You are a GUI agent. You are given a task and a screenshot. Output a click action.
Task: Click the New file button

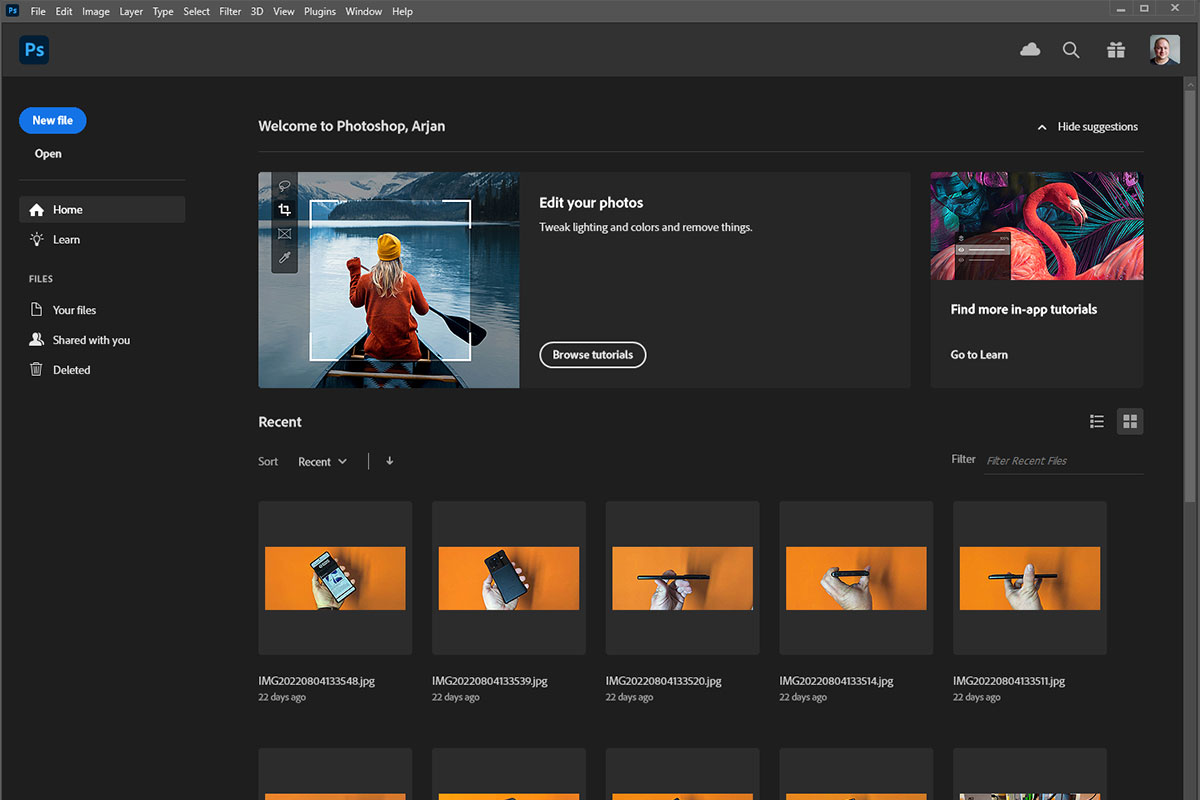53,120
